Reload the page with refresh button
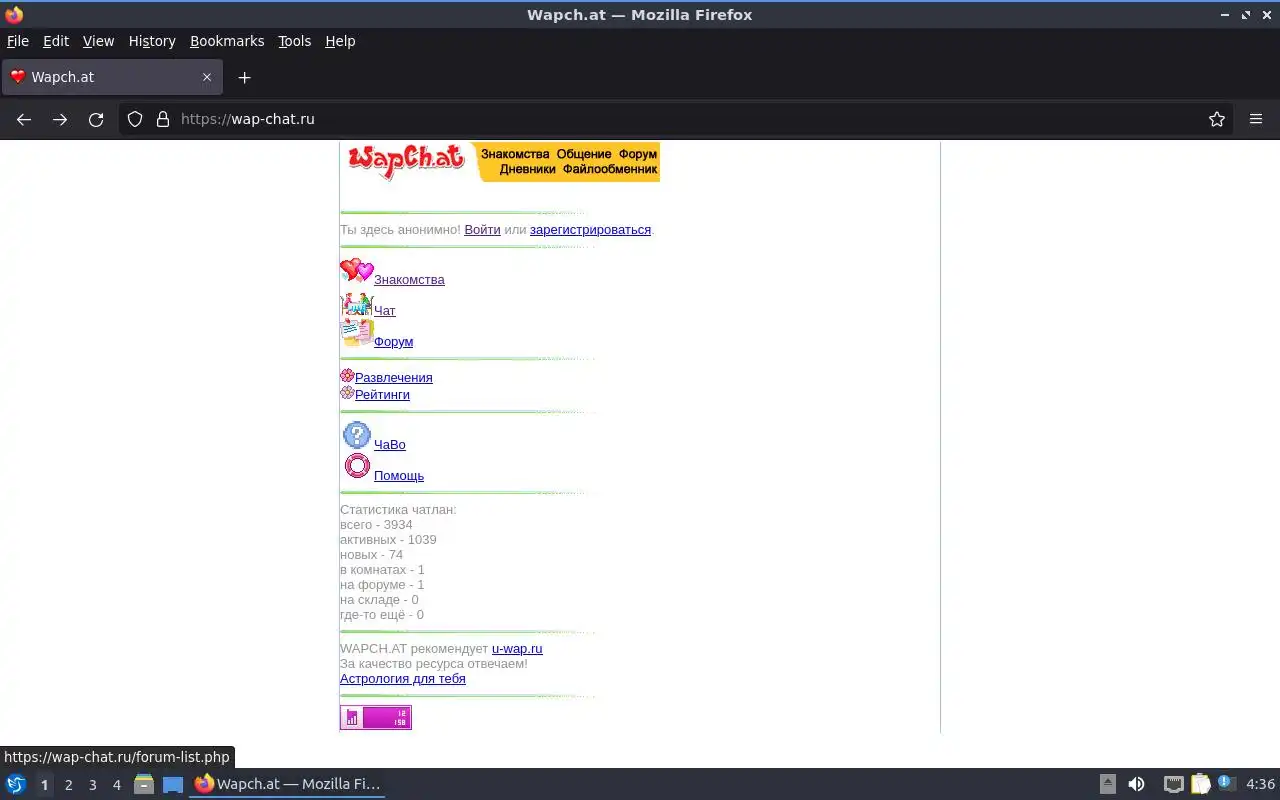Viewport: 1280px width, 800px height. (96, 119)
